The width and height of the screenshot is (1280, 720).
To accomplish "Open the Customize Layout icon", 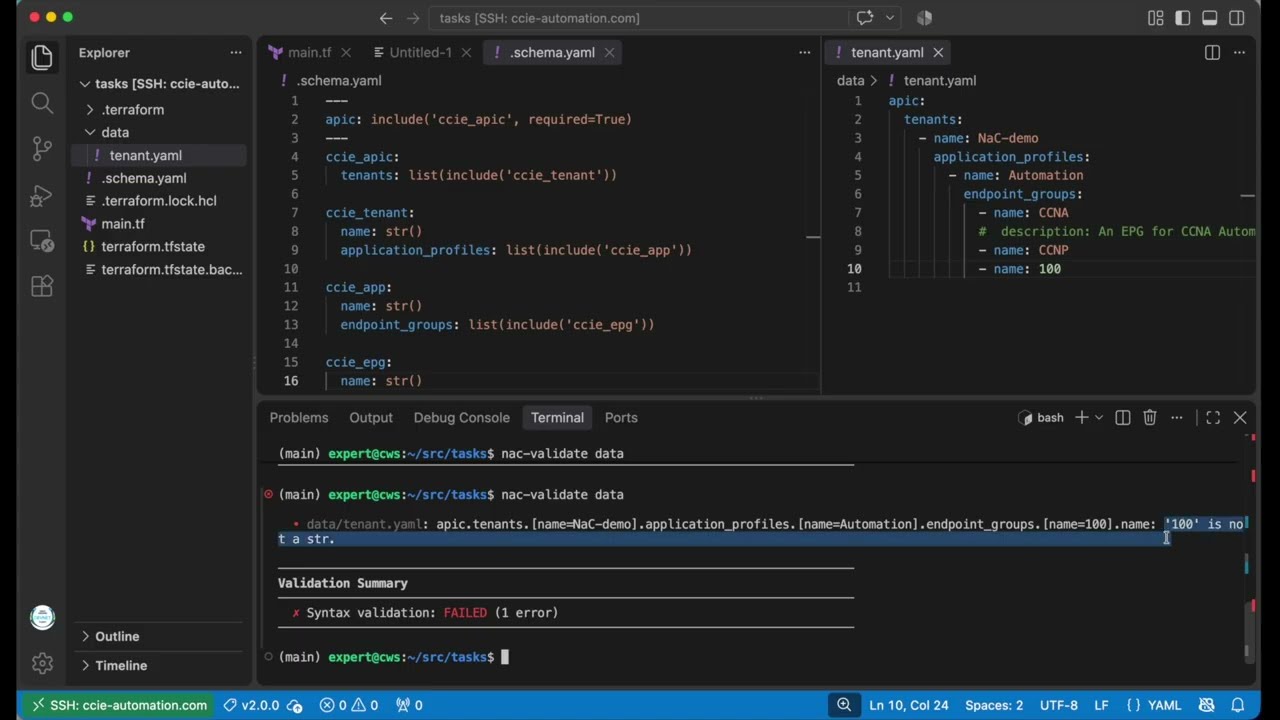I will 1156,18.
